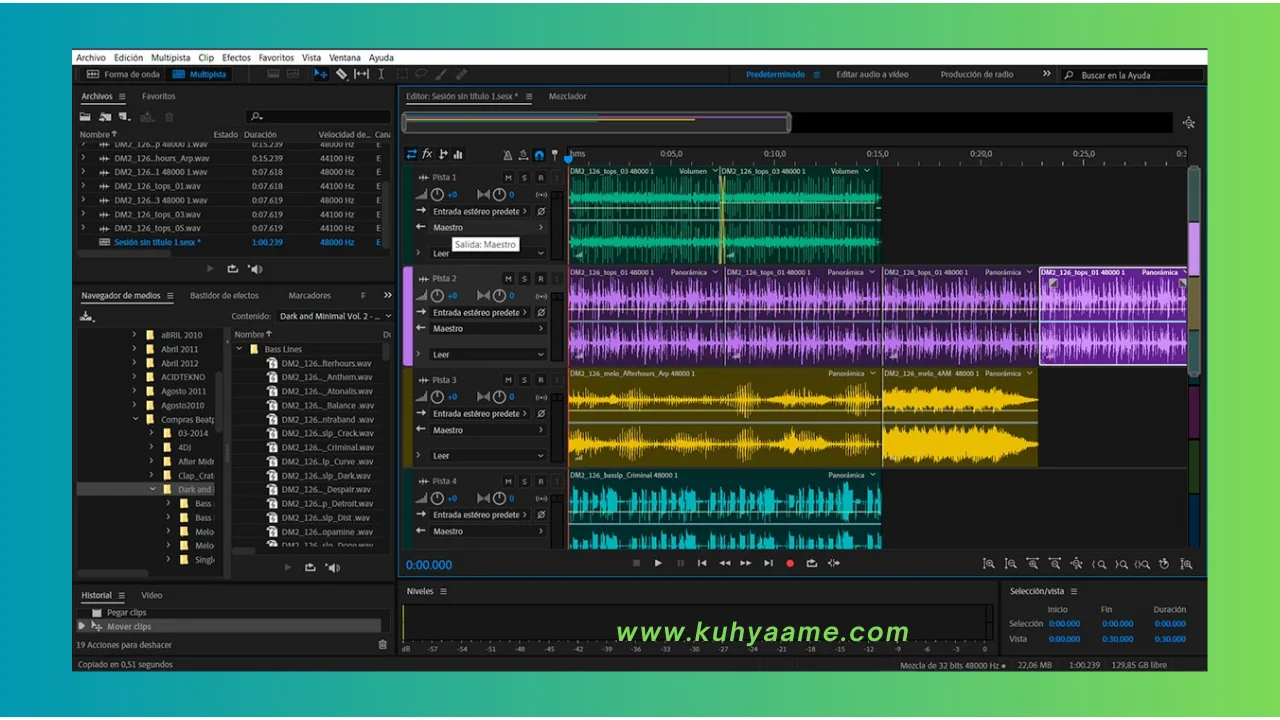Toggle snapping magnet icon in the editor
The image size is (1280, 720).
[x=539, y=155]
